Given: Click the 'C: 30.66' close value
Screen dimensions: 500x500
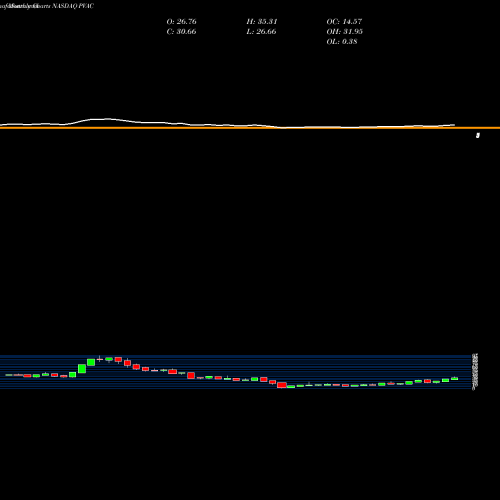Looking at the screenshot, I should (181, 32).
